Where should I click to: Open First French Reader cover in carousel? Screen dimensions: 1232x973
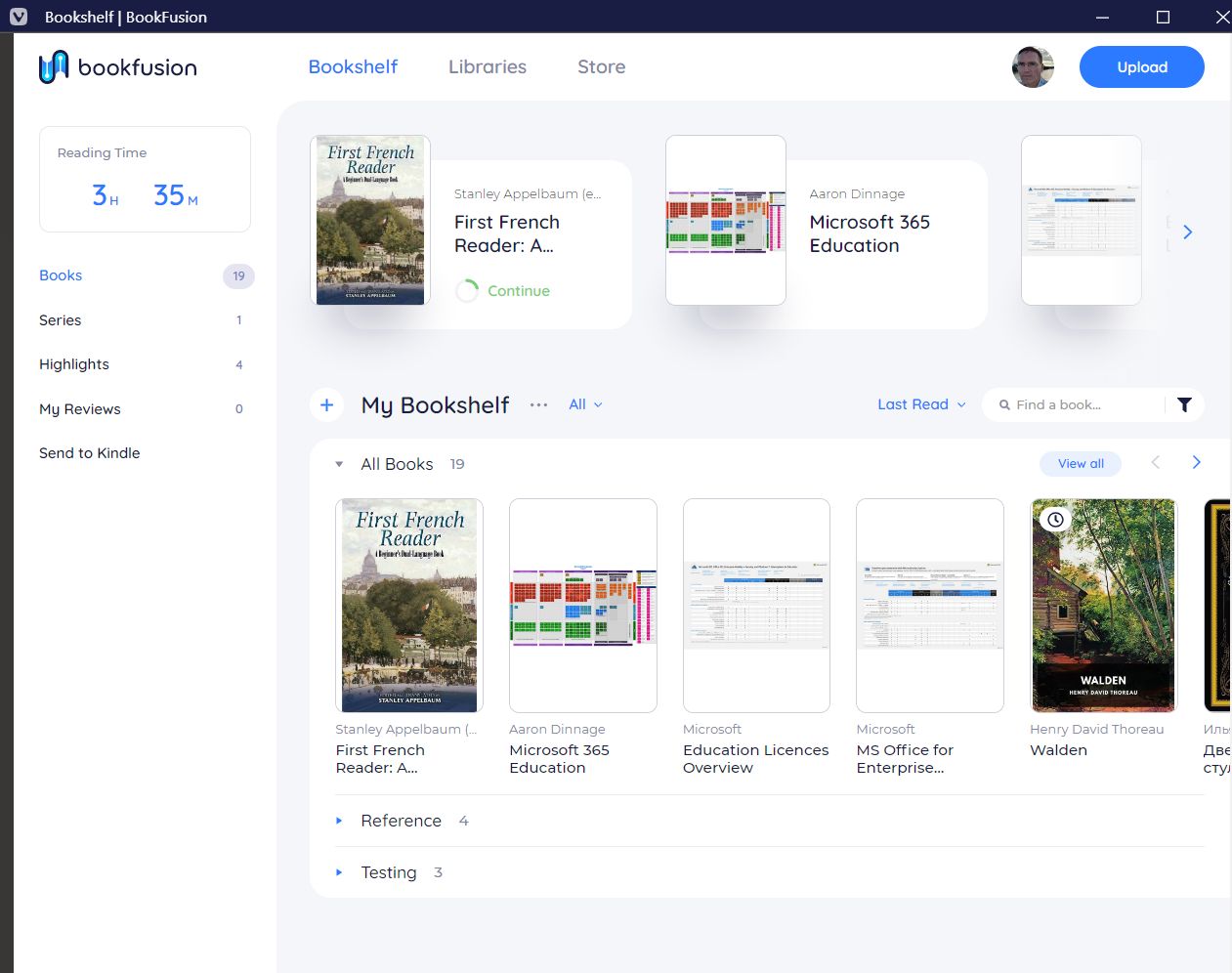(370, 220)
